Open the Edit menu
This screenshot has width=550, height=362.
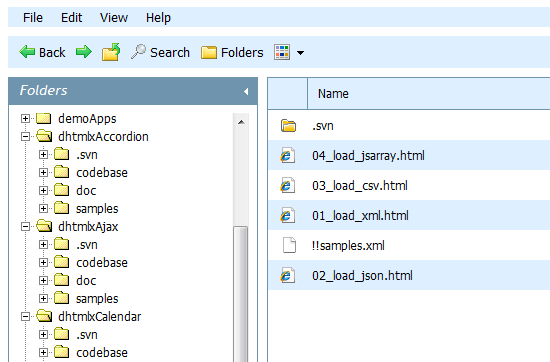(x=71, y=18)
